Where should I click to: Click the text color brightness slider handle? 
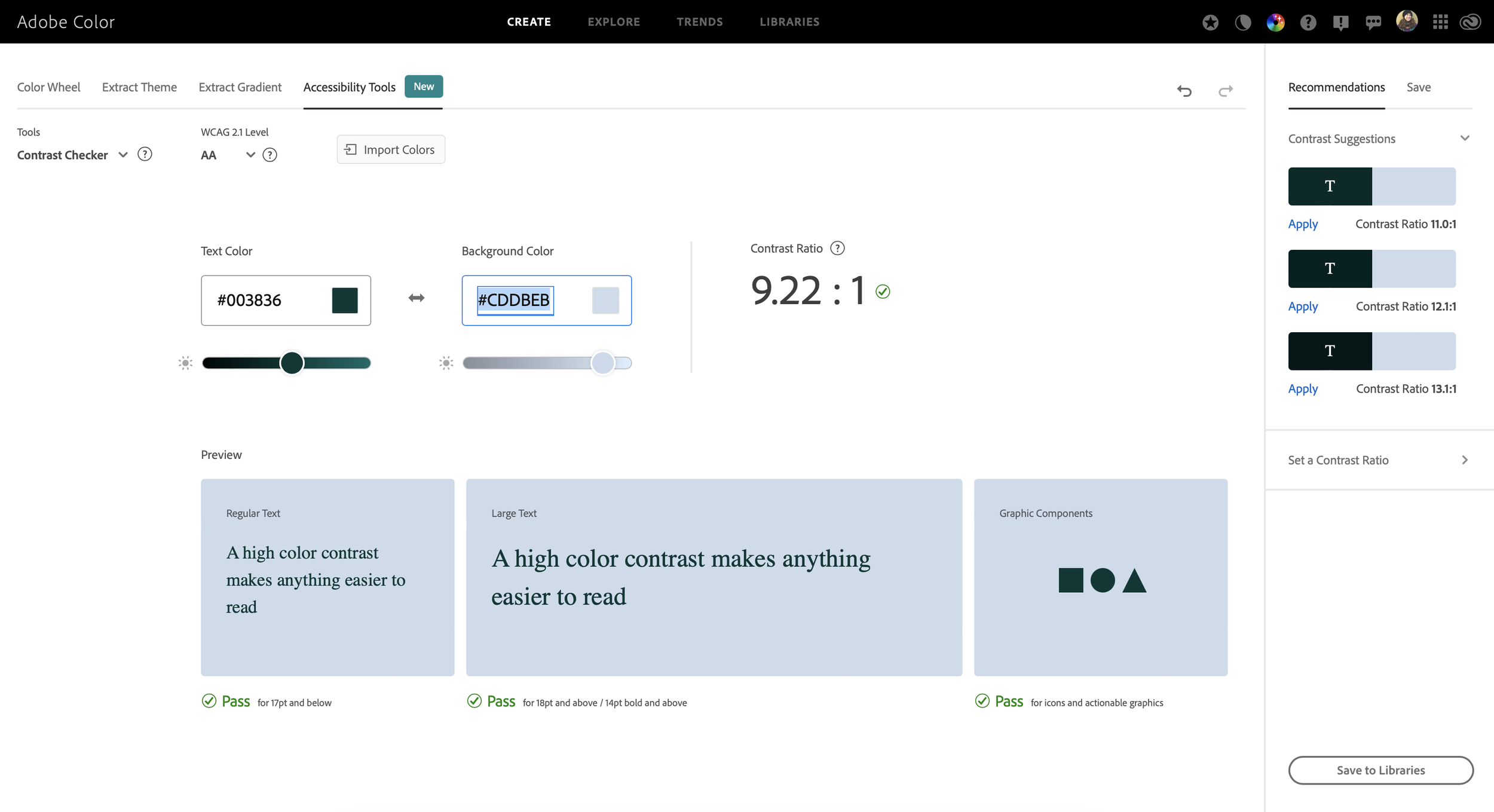point(292,363)
